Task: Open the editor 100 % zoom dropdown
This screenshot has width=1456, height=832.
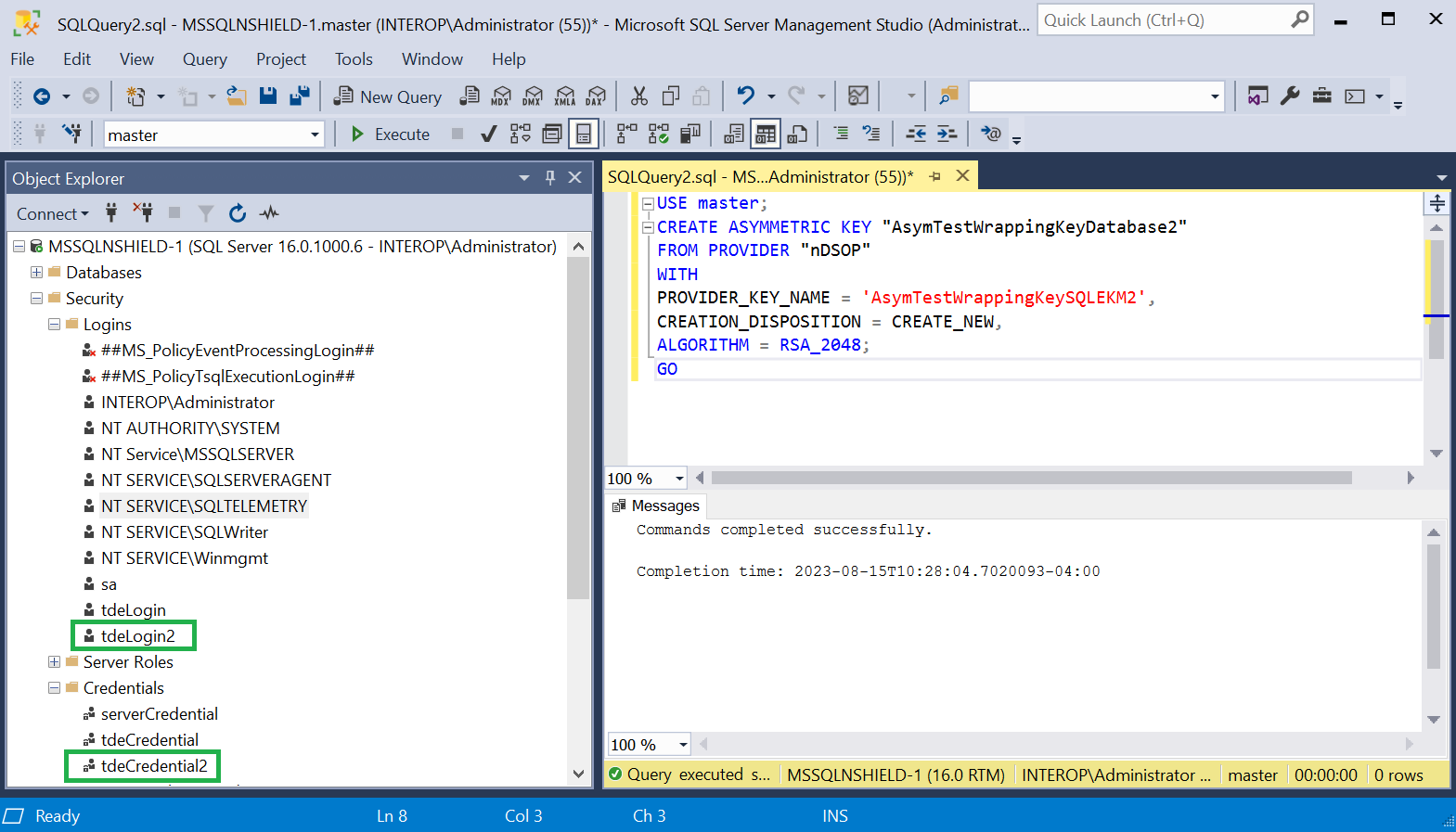Action: (679, 479)
